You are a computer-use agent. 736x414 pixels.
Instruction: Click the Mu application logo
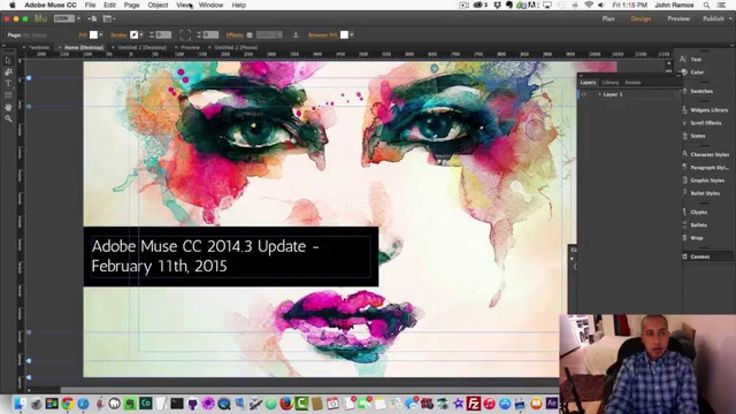41,19
